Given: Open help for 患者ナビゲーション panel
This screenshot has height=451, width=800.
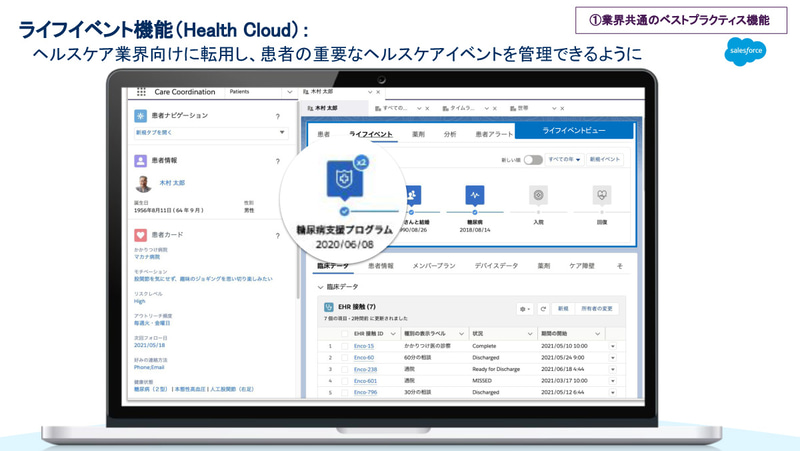Looking at the screenshot, I should 278,116.
